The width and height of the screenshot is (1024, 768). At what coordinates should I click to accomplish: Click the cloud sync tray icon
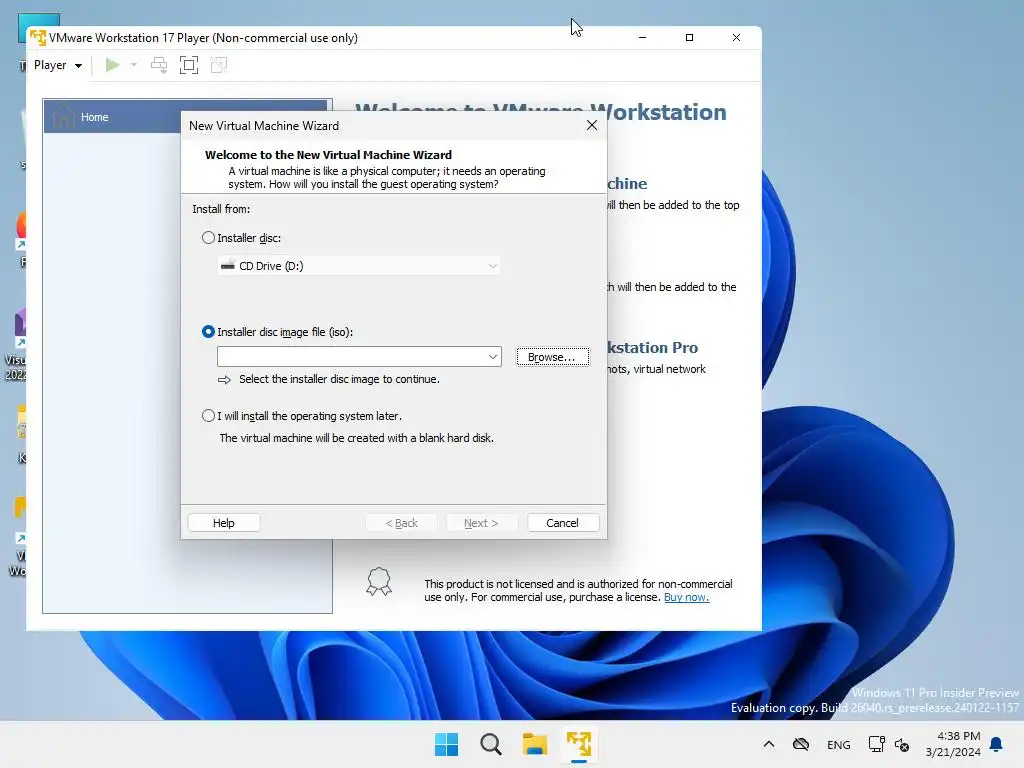tap(801, 744)
